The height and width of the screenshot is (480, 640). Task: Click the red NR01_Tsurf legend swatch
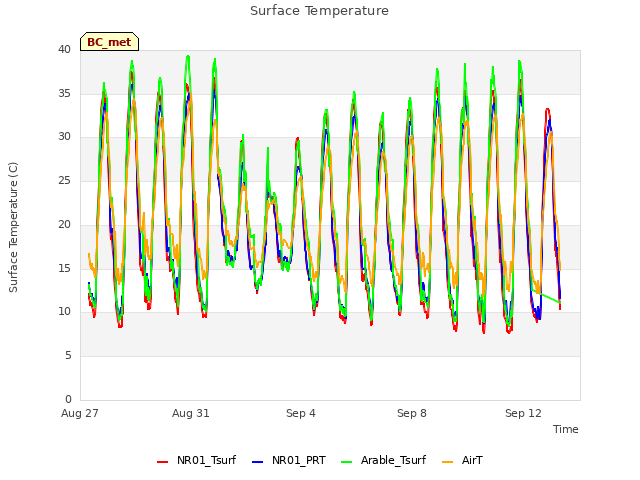coord(162,462)
